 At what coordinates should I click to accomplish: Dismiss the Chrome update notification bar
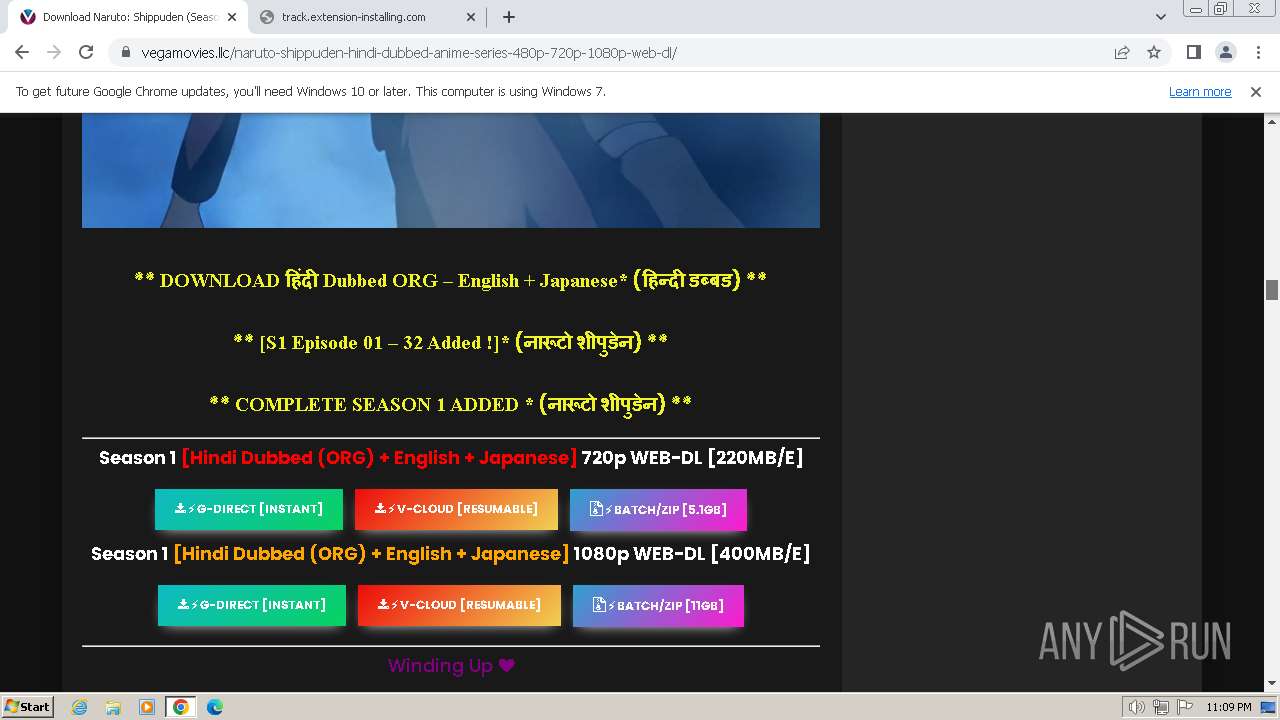1256,91
